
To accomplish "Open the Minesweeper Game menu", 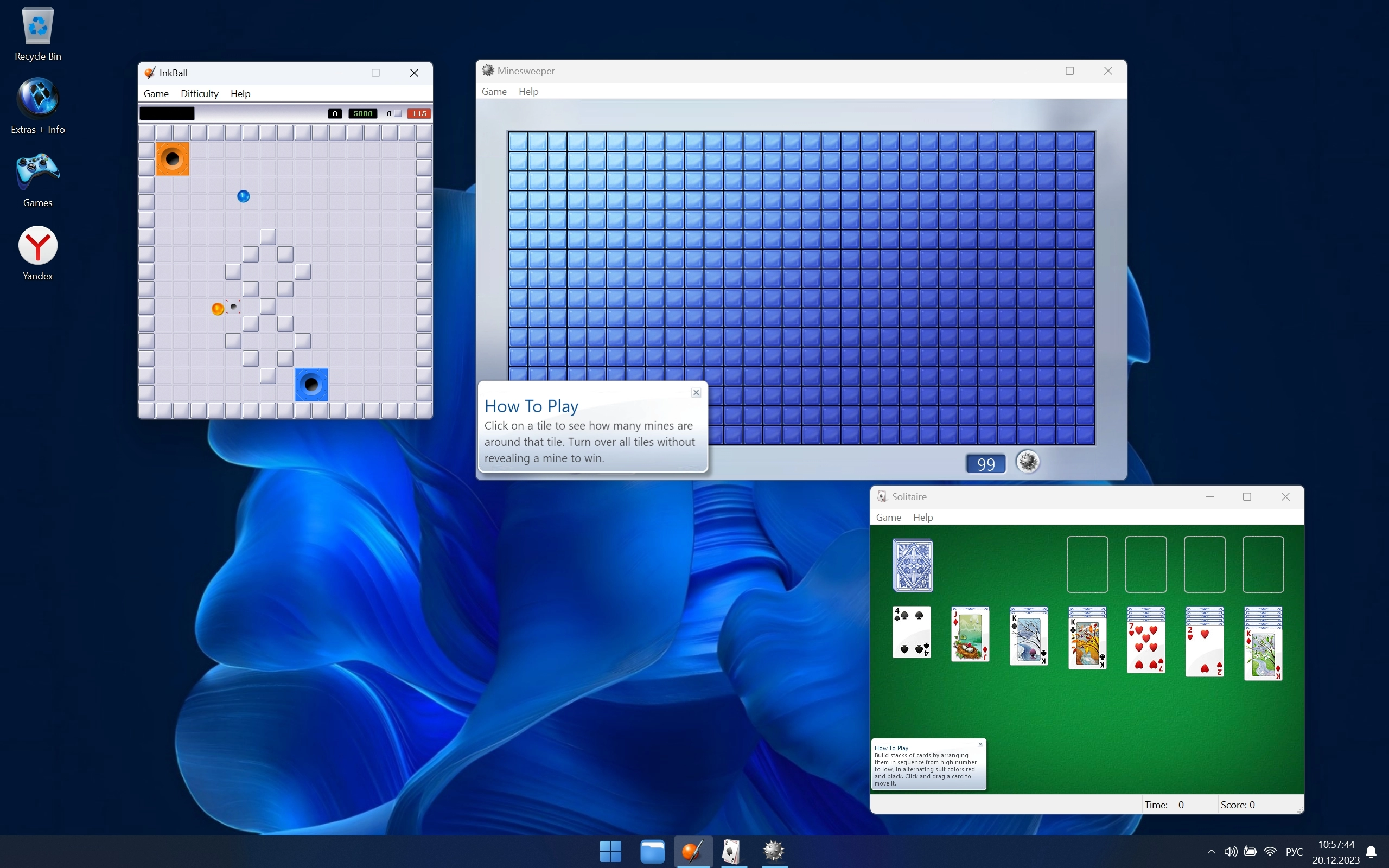I will [x=494, y=91].
